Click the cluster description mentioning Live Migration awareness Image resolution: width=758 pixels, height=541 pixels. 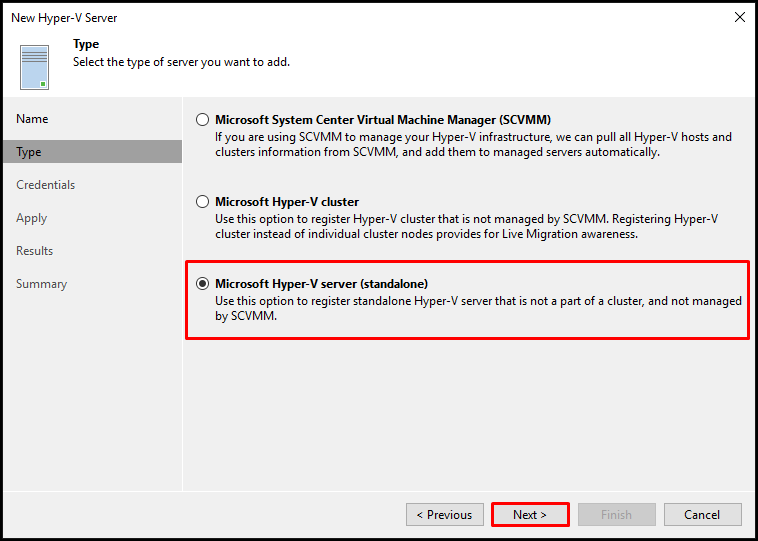466,227
